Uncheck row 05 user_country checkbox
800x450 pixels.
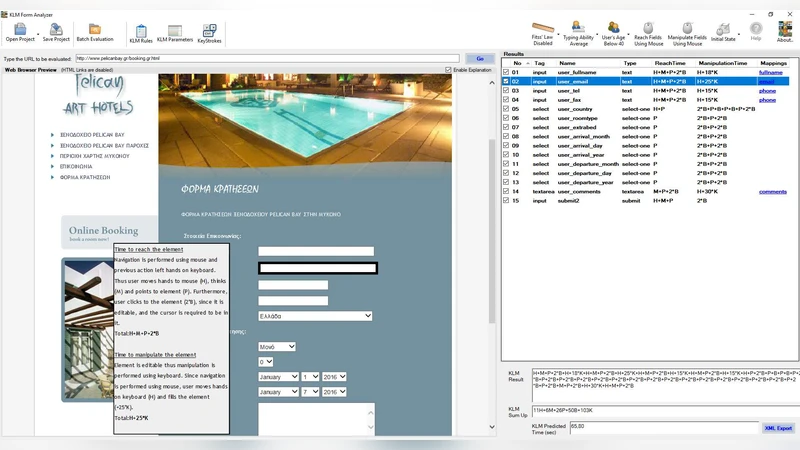tap(506, 109)
